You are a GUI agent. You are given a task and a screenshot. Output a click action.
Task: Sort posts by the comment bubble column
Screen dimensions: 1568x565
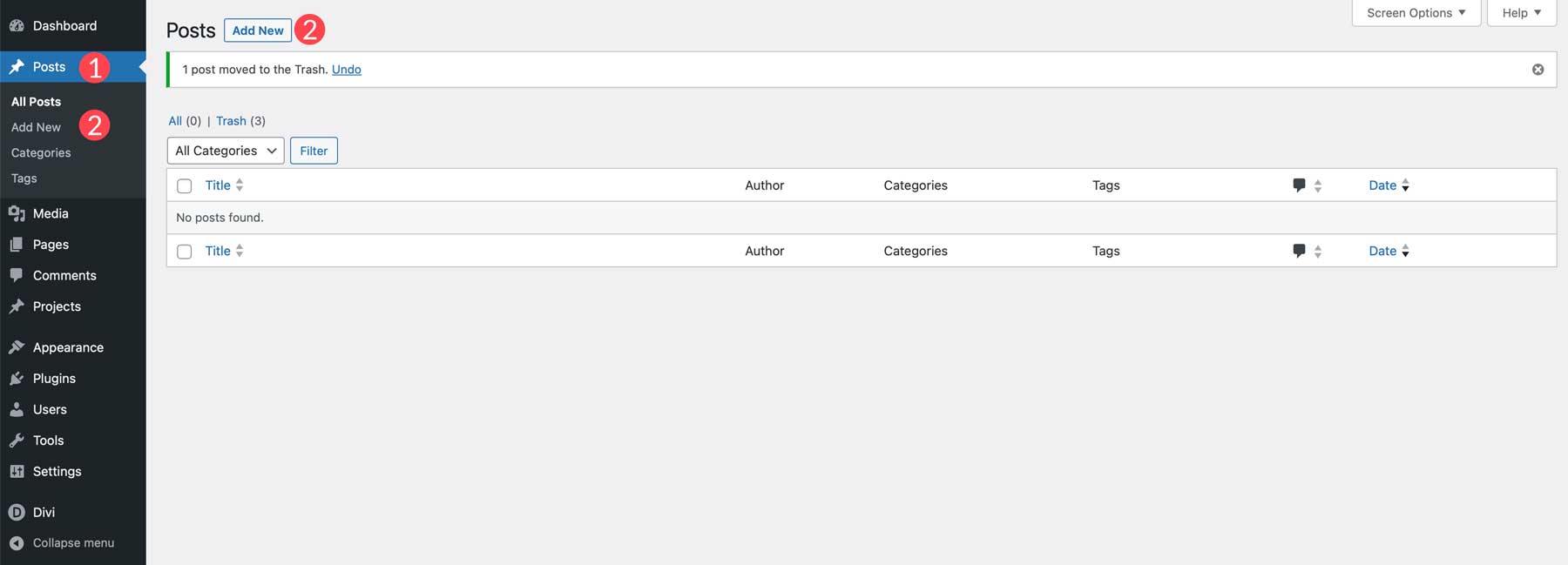pos(1299,185)
